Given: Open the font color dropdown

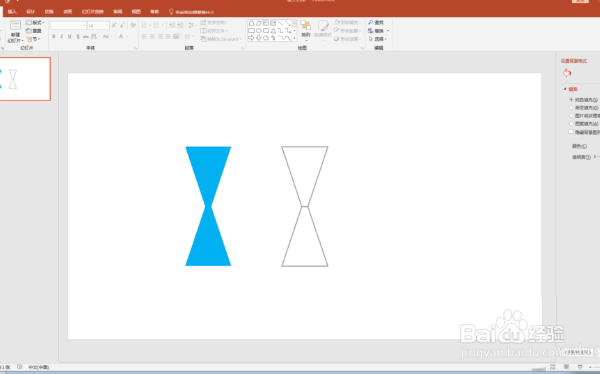Looking at the screenshot, I should (127, 36).
